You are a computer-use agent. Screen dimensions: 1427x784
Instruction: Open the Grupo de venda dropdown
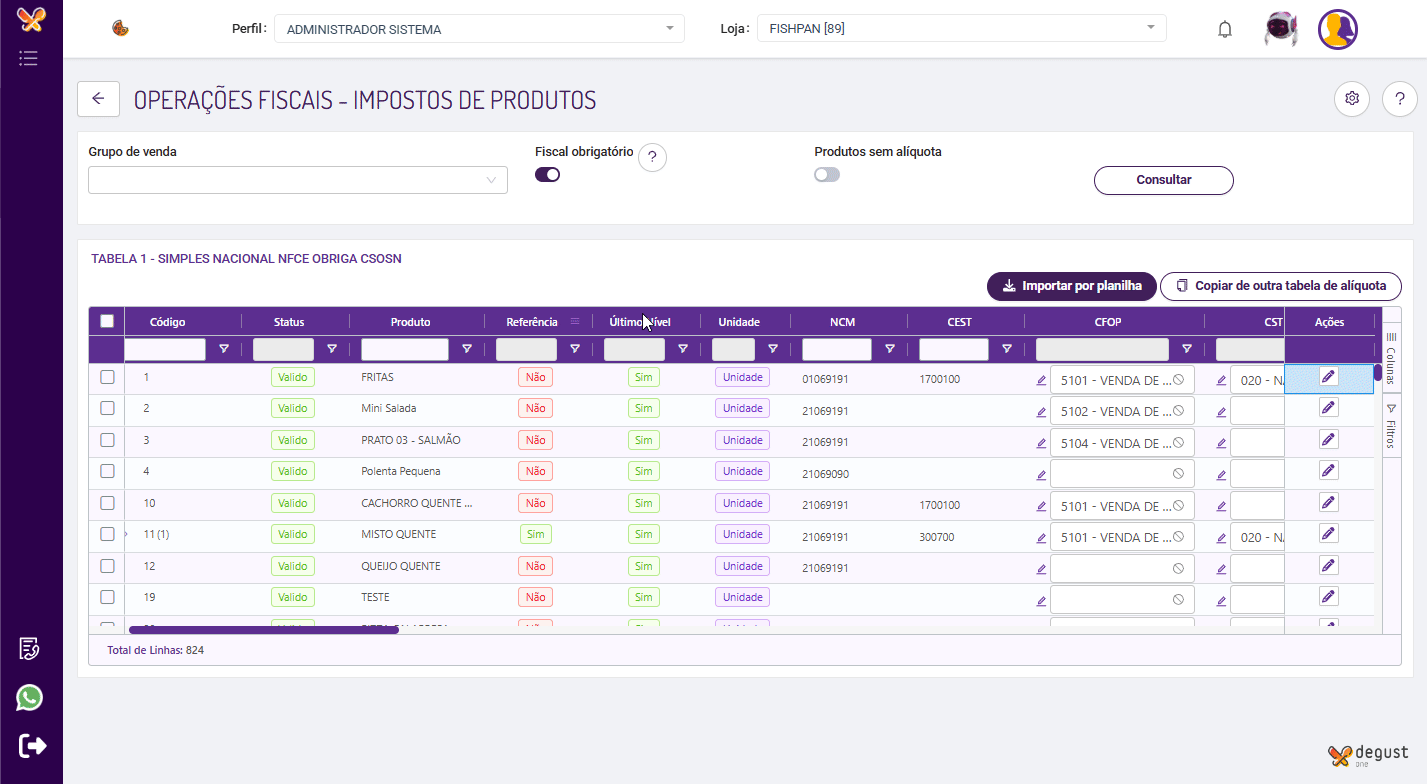(x=298, y=180)
